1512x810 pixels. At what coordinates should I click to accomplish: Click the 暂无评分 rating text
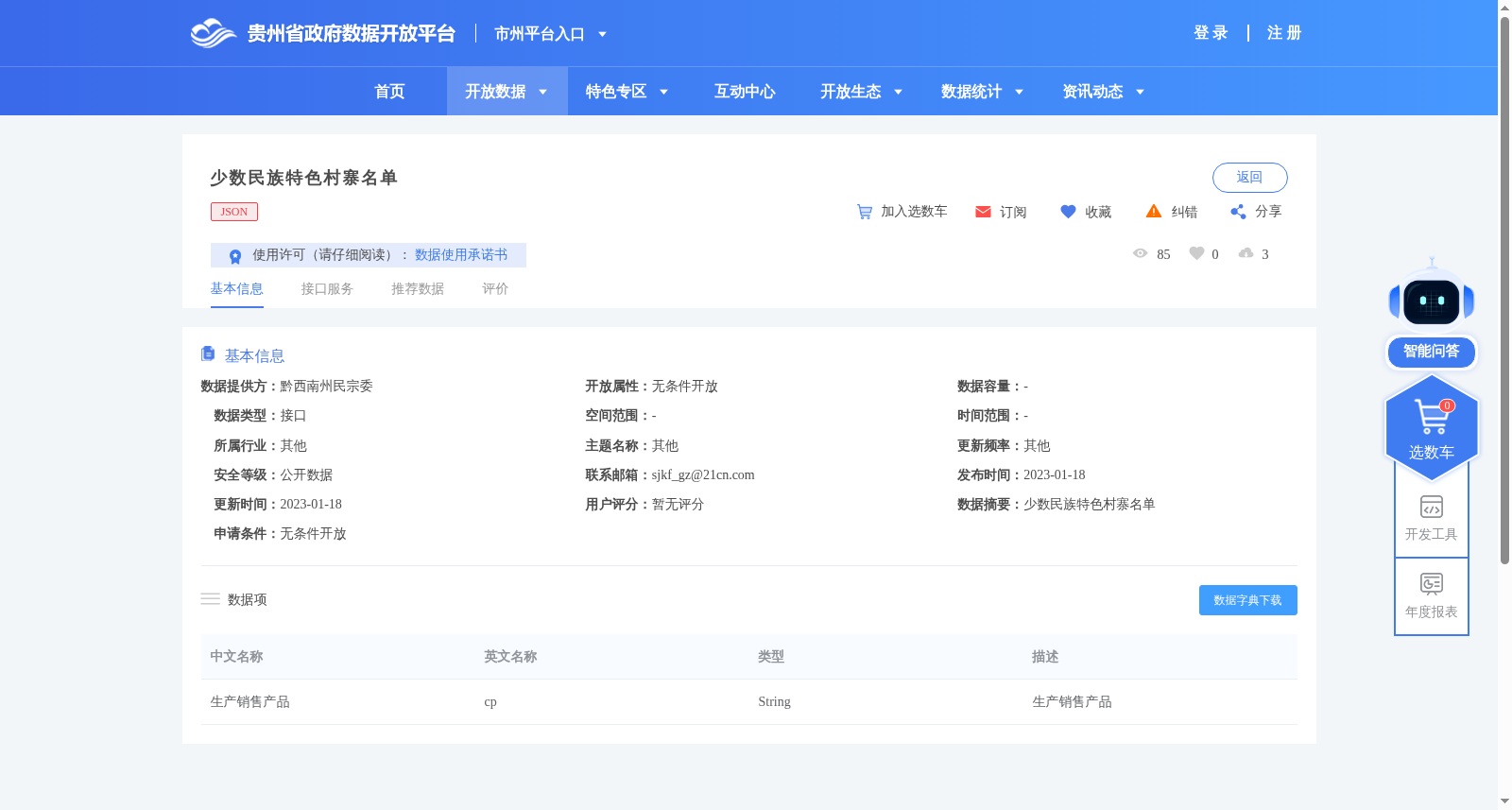tap(678, 505)
